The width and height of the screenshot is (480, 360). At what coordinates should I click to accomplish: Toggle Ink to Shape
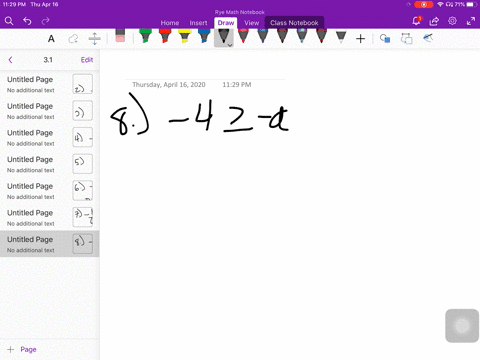pos(385,39)
